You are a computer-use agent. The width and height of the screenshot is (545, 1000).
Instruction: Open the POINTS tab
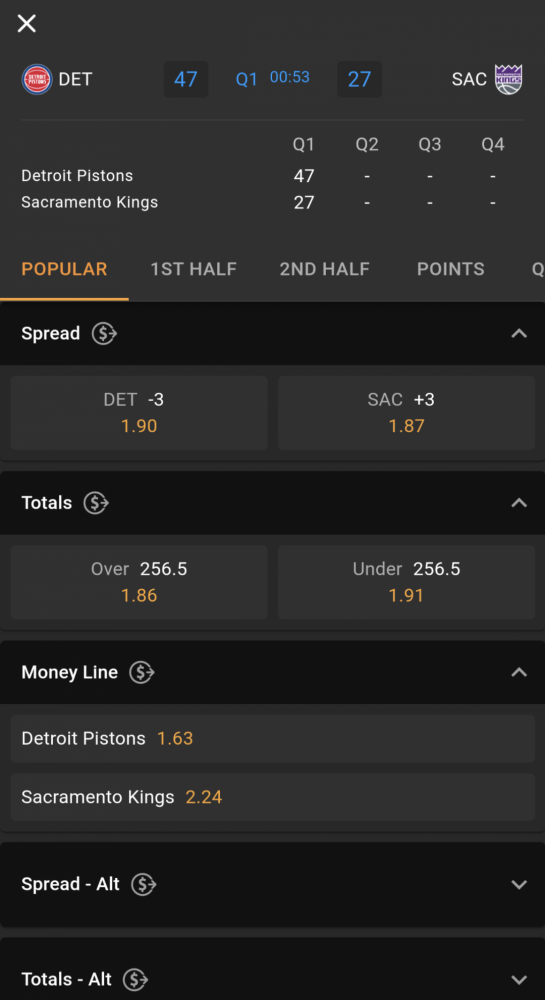pos(451,269)
